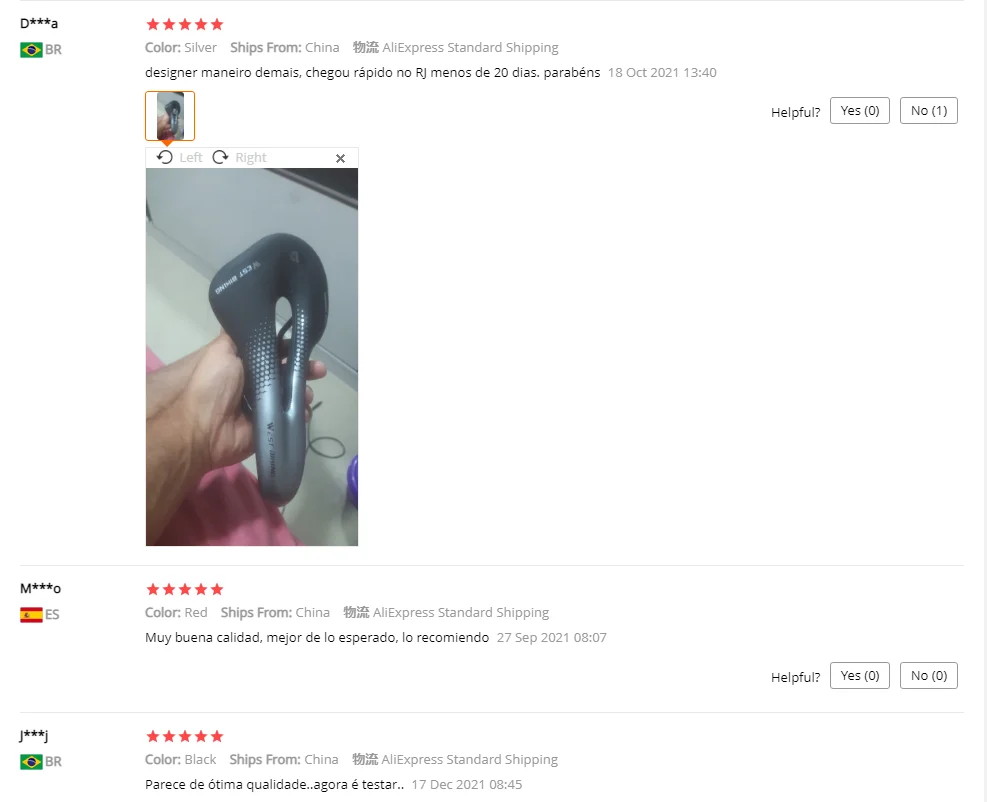Click the Spain flag icon beside M***o
Screen dimensions: 987x802
[31, 615]
